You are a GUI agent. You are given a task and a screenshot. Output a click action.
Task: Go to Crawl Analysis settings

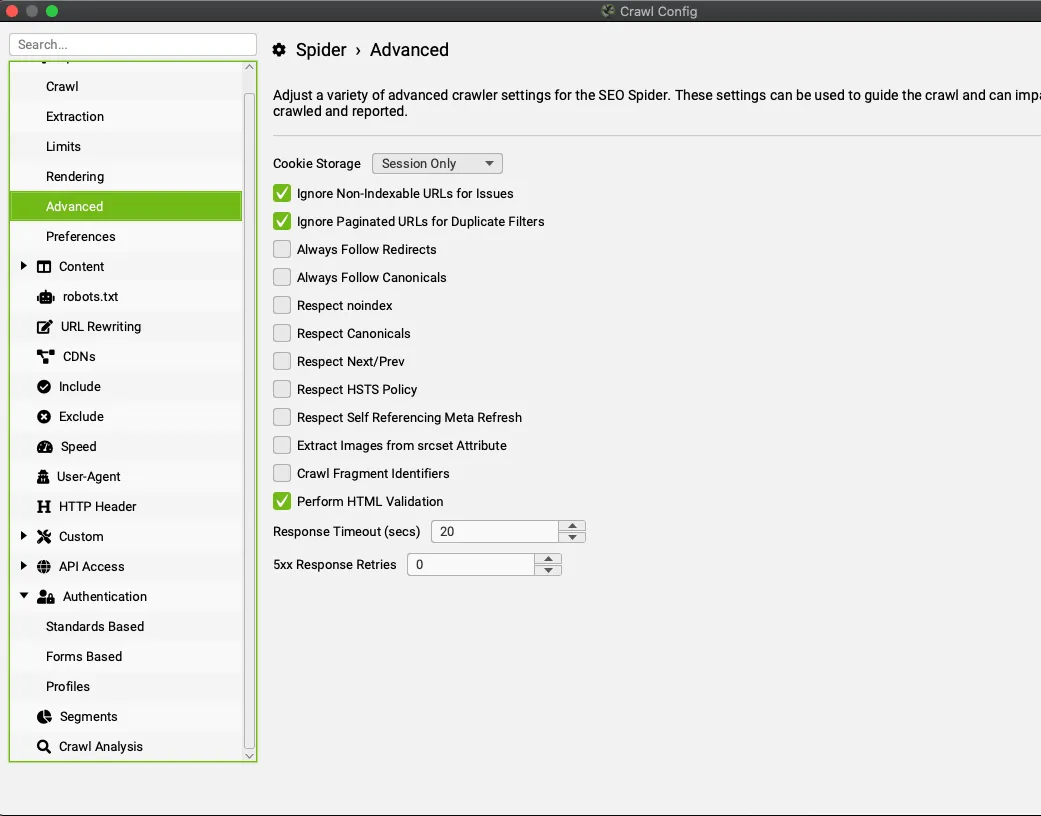(100, 747)
